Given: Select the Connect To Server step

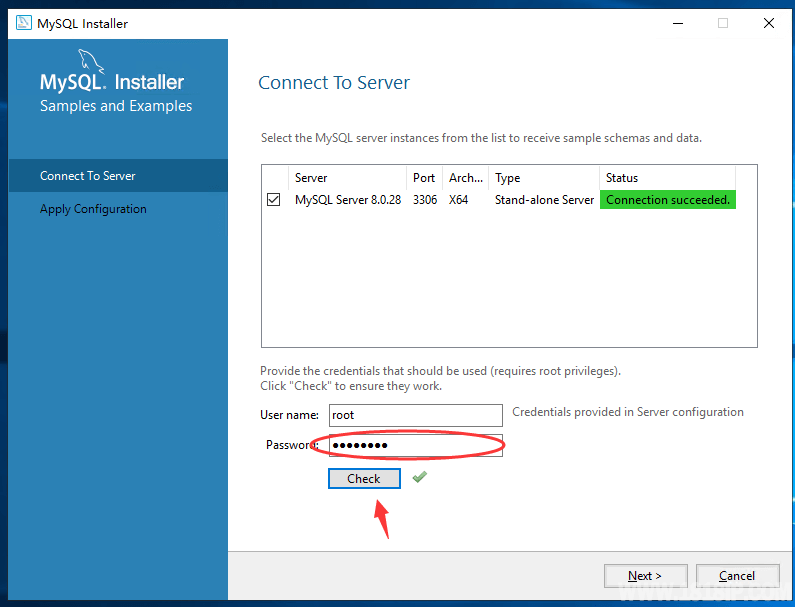Looking at the screenshot, I should point(118,175).
